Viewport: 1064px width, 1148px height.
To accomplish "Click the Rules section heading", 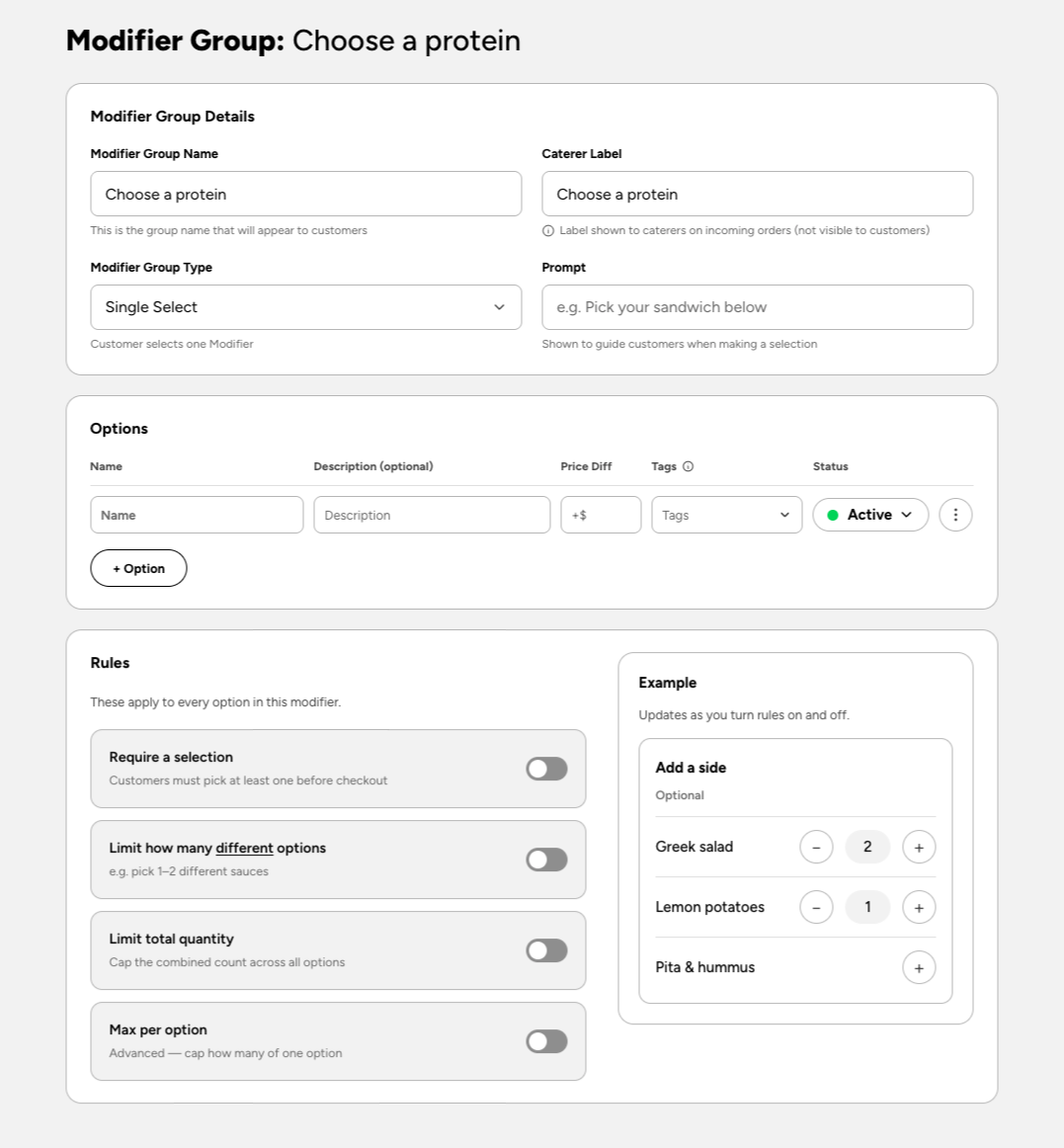I will (110, 663).
